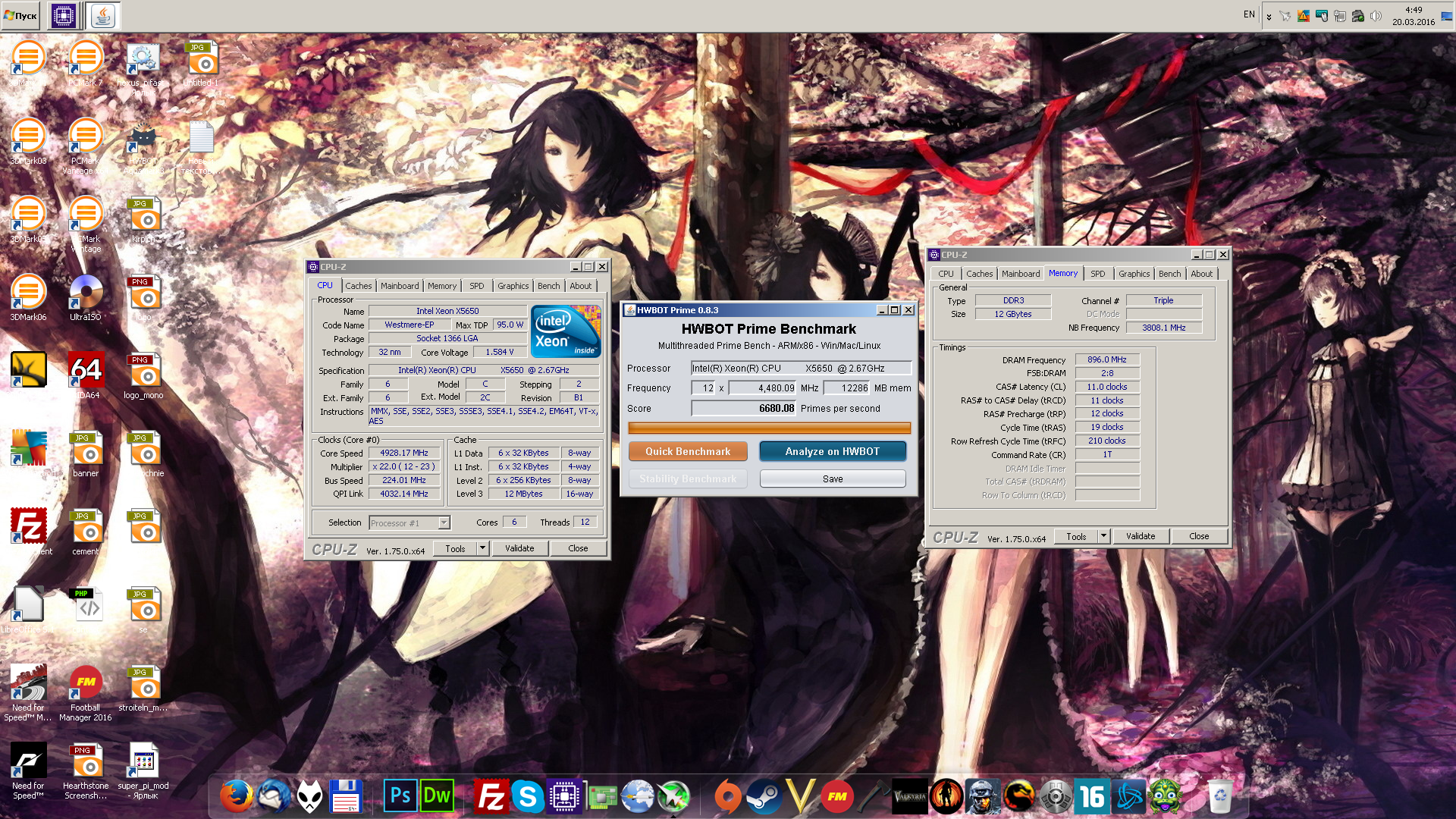Launch FileZilla from the bottom dock
Screen dimensions: 1456x819
pos(491,796)
